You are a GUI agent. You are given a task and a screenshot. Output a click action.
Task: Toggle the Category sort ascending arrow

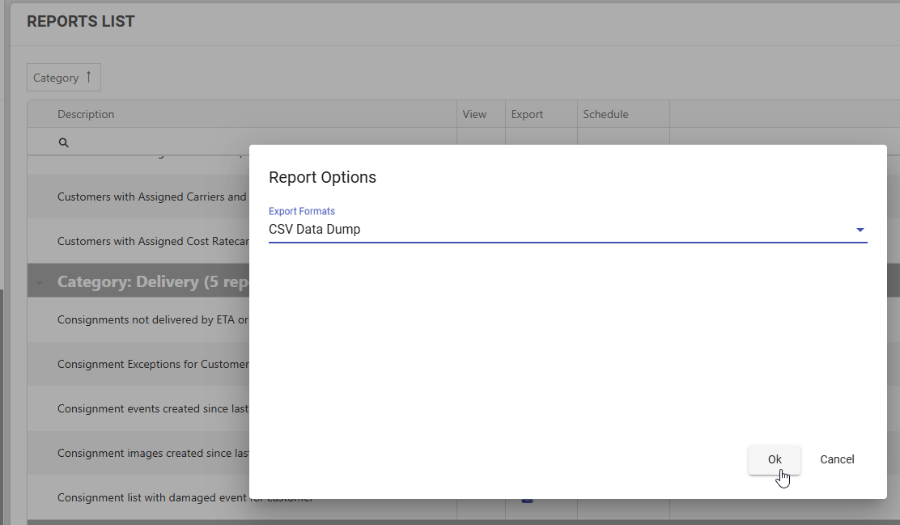tap(88, 77)
